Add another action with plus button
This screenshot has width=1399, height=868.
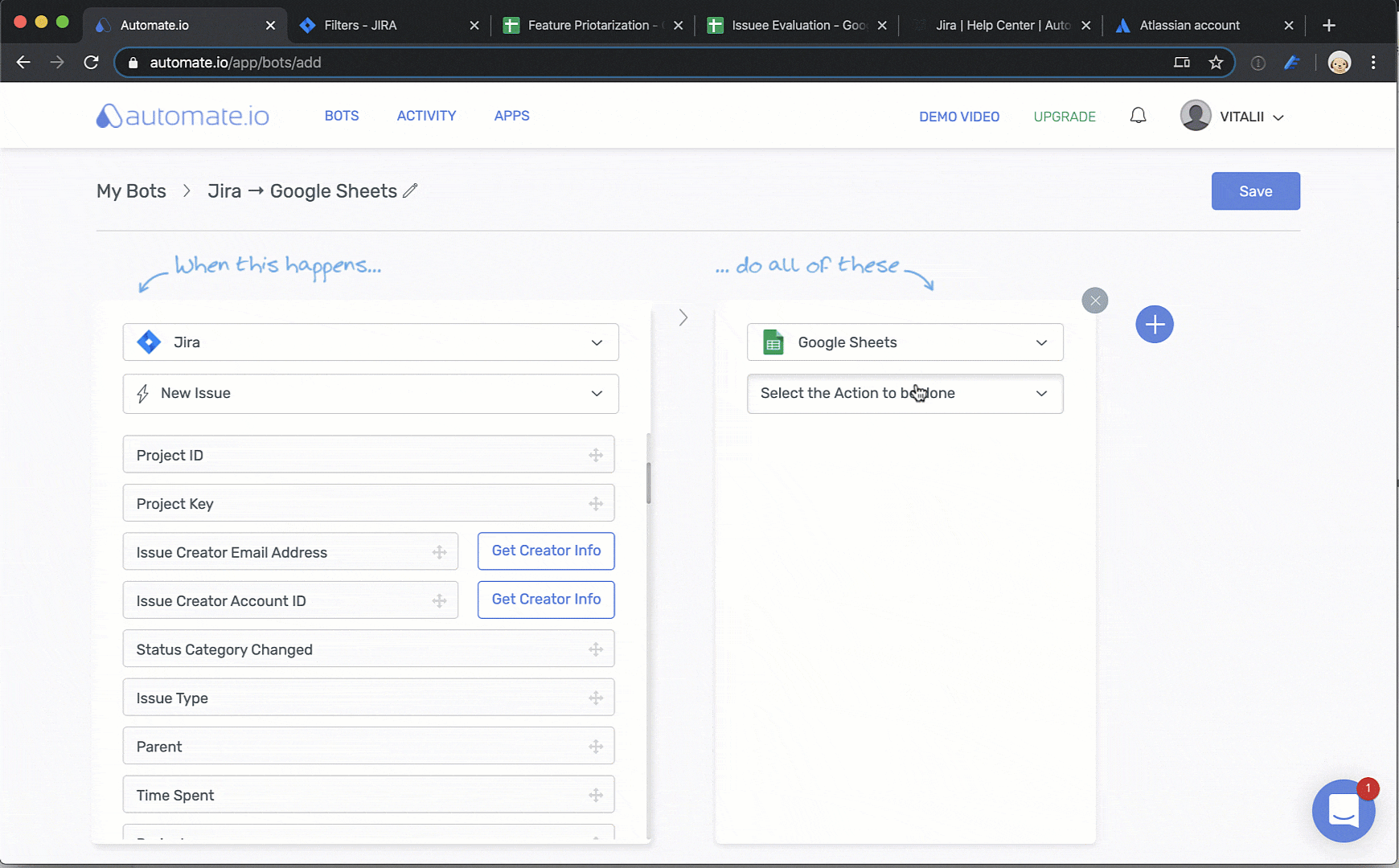click(1155, 325)
